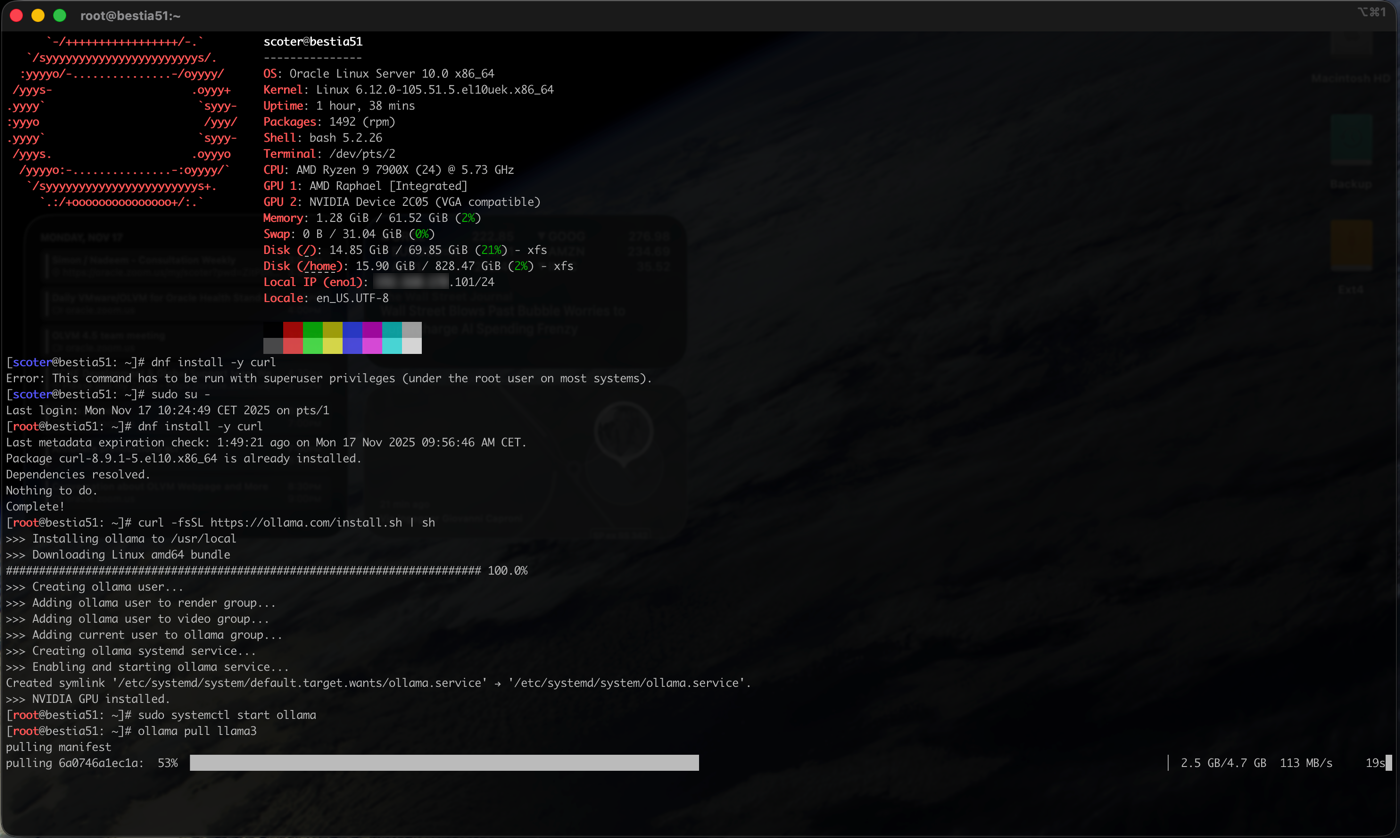Click the Adding current user to ollama group line
The height and width of the screenshot is (838, 1400).
click(144, 635)
